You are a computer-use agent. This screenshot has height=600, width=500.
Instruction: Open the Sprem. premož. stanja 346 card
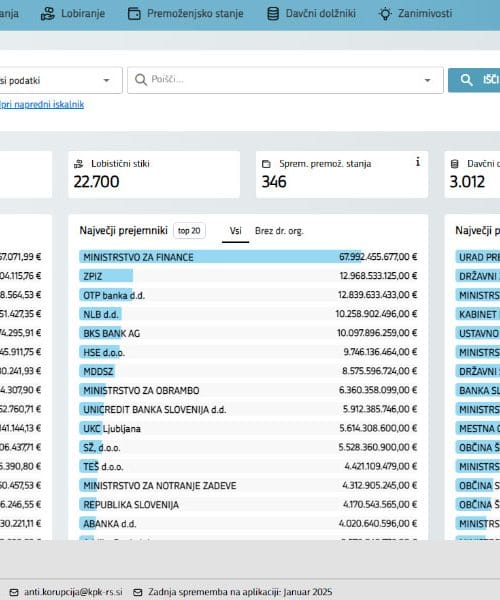pyautogui.click(x=342, y=174)
